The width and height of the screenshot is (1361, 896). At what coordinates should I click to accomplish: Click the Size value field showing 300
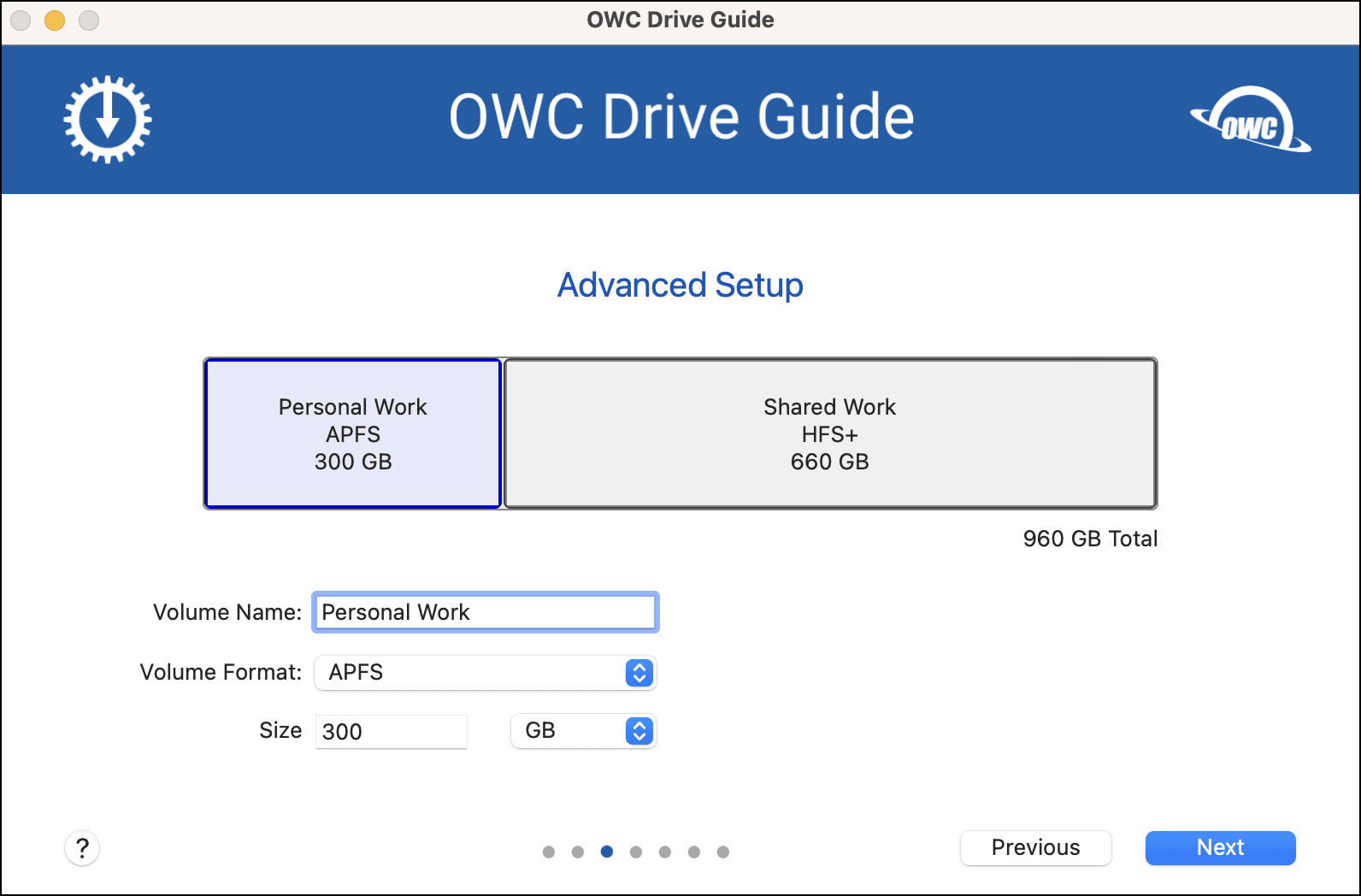392,732
